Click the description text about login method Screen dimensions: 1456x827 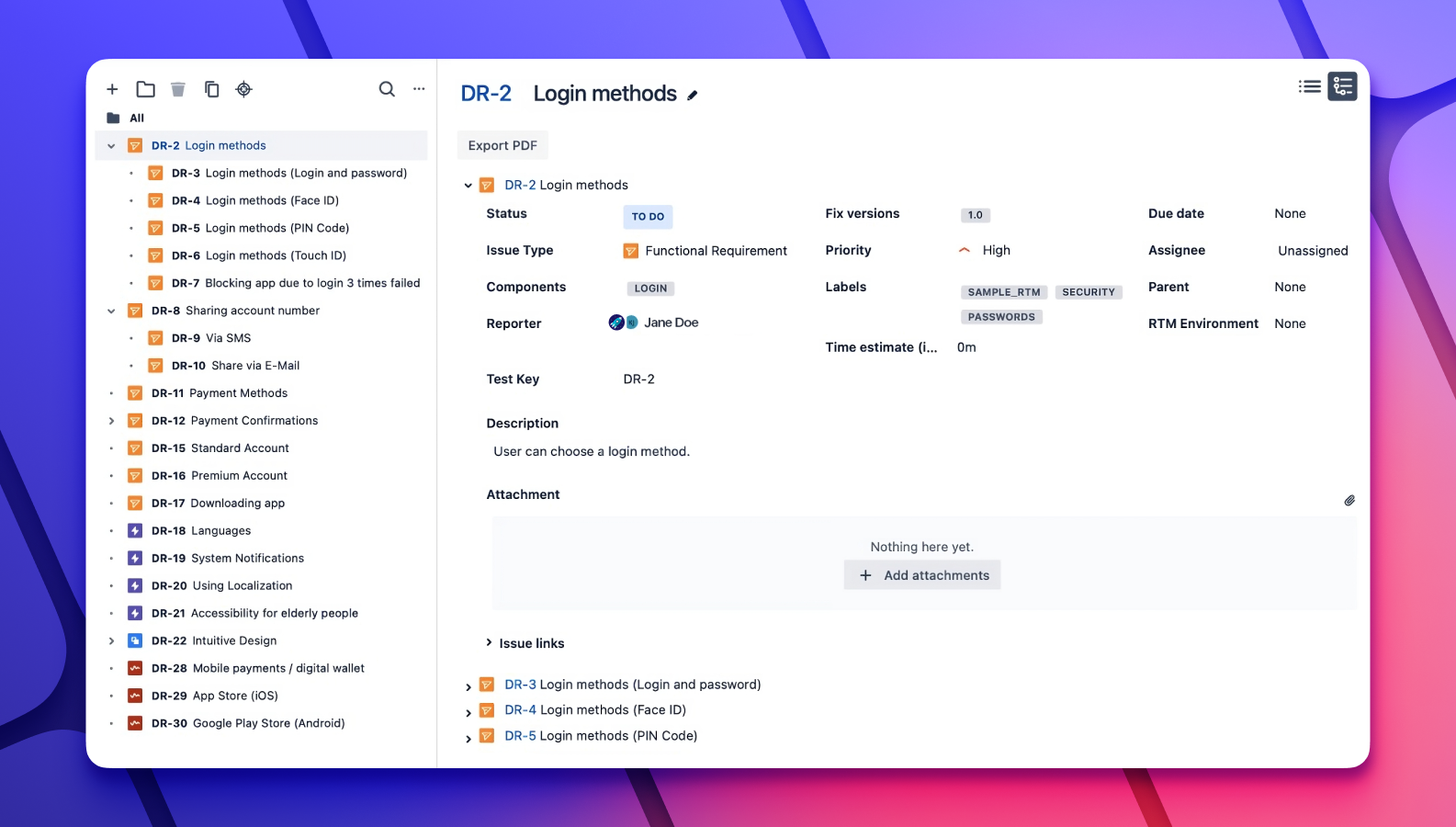(x=592, y=451)
